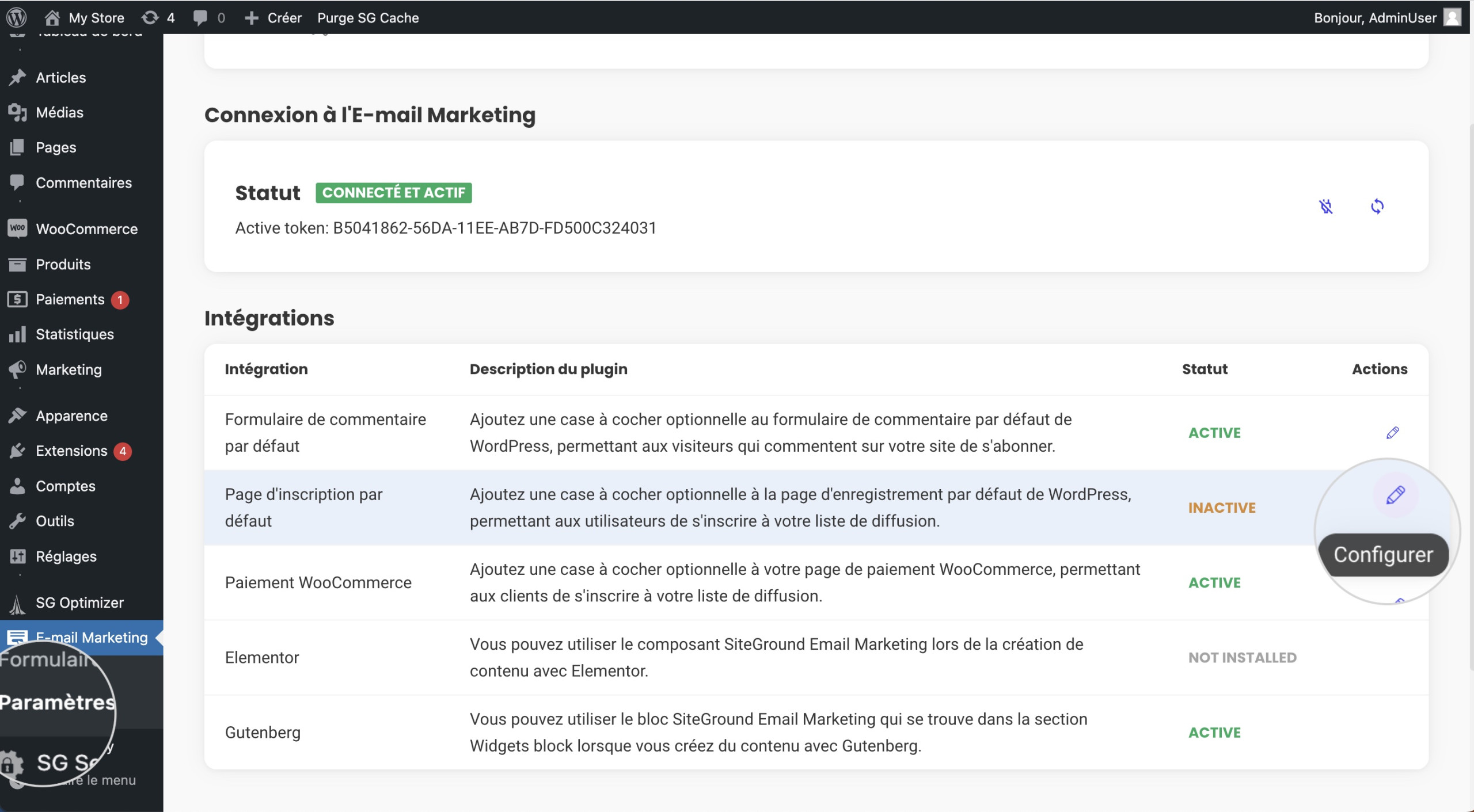Image resolution: width=1474 pixels, height=812 pixels.
Task: Click the Outils wrench icon
Action: pyautogui.click(x=17, y=521)
